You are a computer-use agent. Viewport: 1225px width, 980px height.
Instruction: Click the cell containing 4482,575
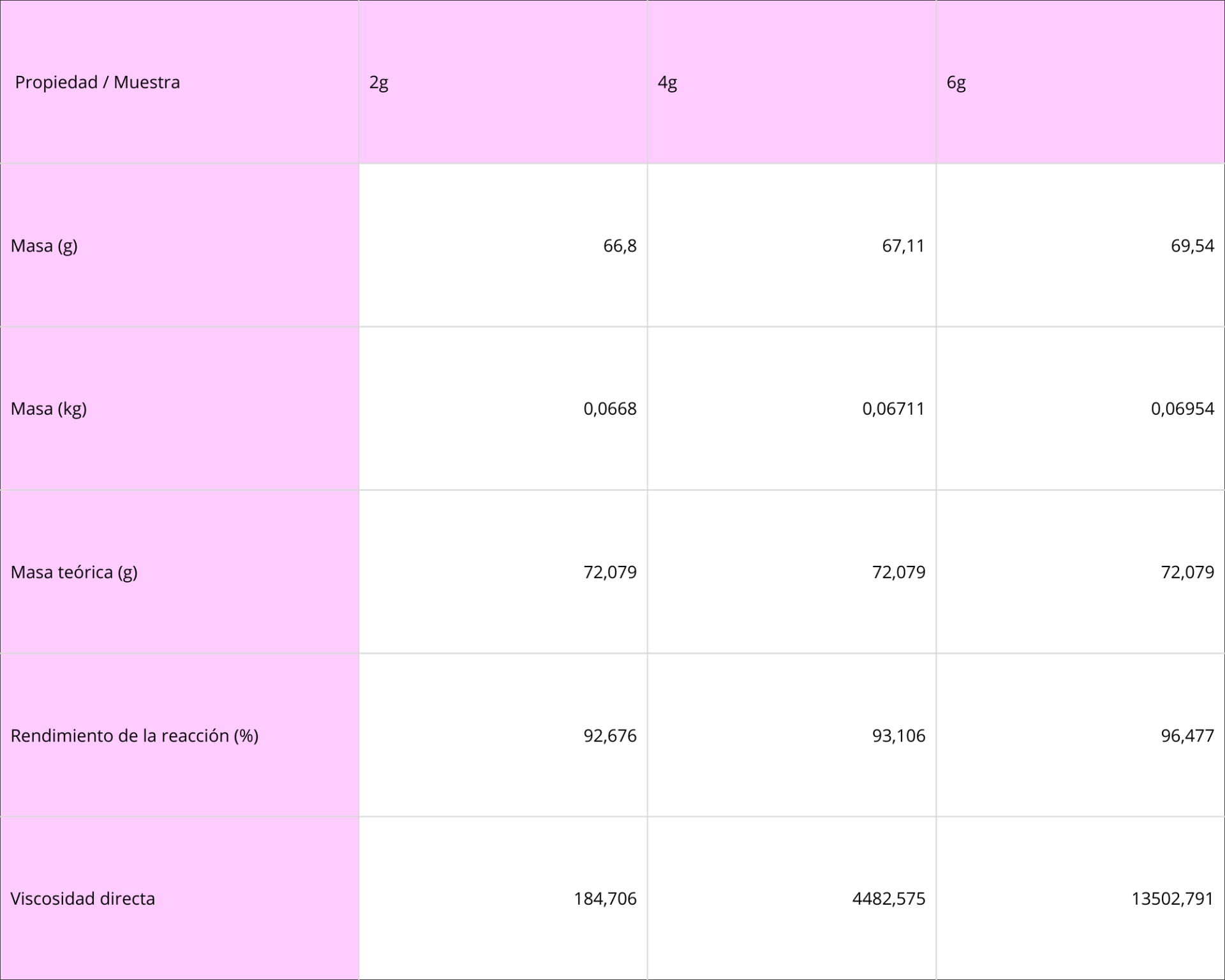[x=792, y=899]
